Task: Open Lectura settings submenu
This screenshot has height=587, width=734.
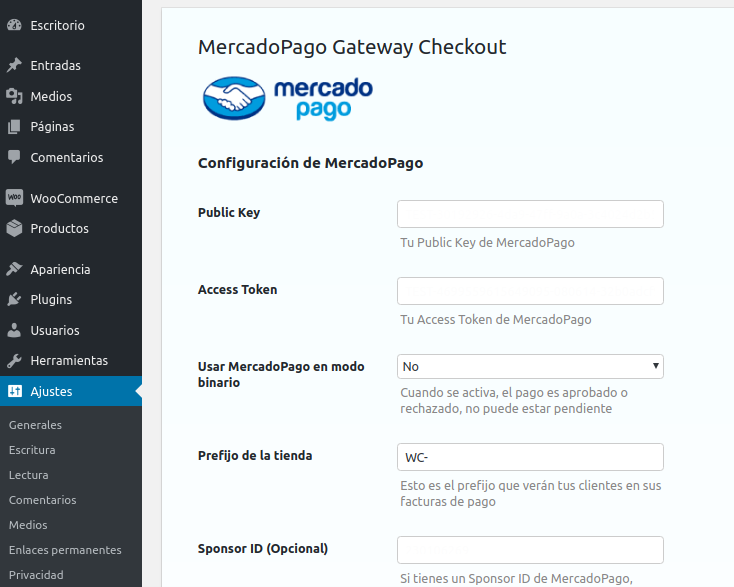Action: tap(29, 475)
